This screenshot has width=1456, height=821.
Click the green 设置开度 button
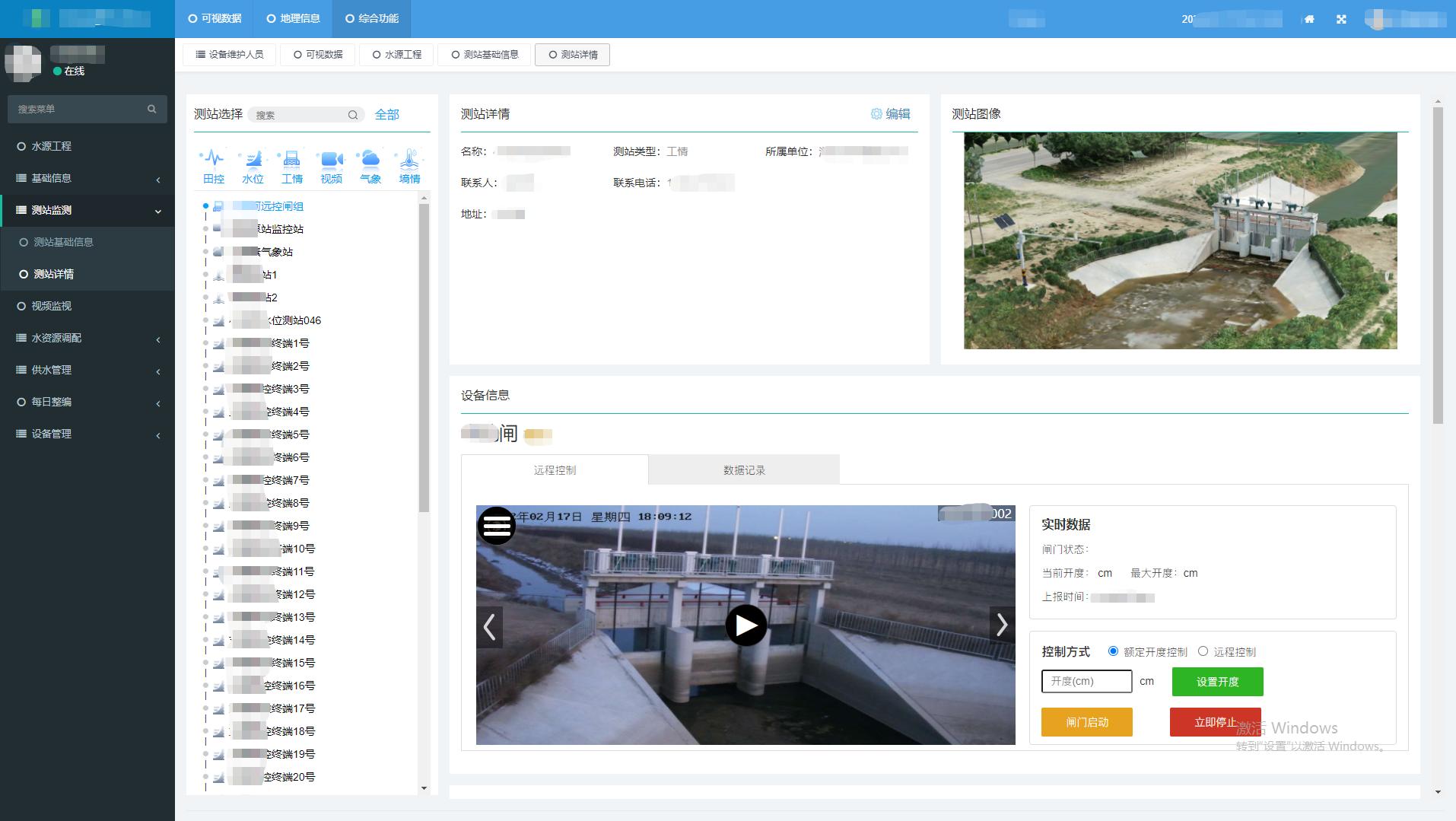point(1217,682)
